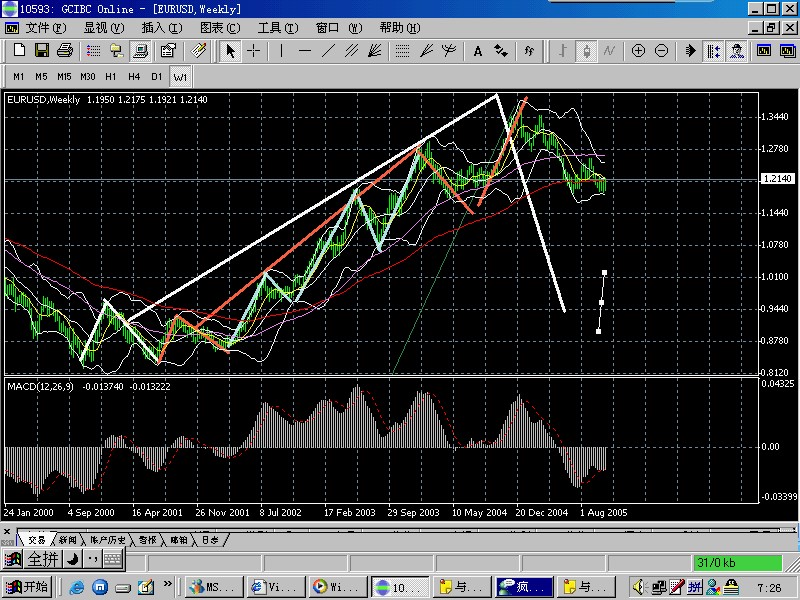Screen dimensions: 800x600
Task: Switch to the 新闻 terminal tab
Action: (x=68, y=540)
